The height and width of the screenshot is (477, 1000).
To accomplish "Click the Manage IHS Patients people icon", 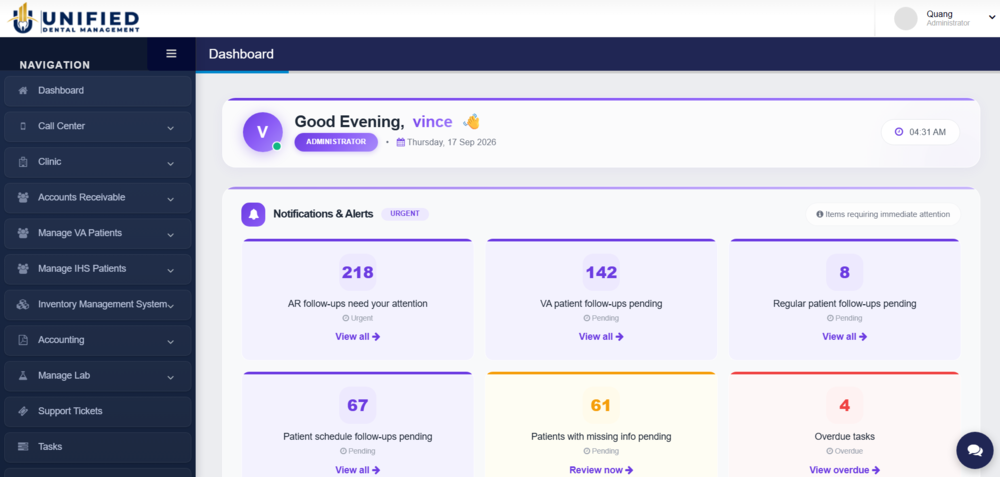I will point(23,269).
